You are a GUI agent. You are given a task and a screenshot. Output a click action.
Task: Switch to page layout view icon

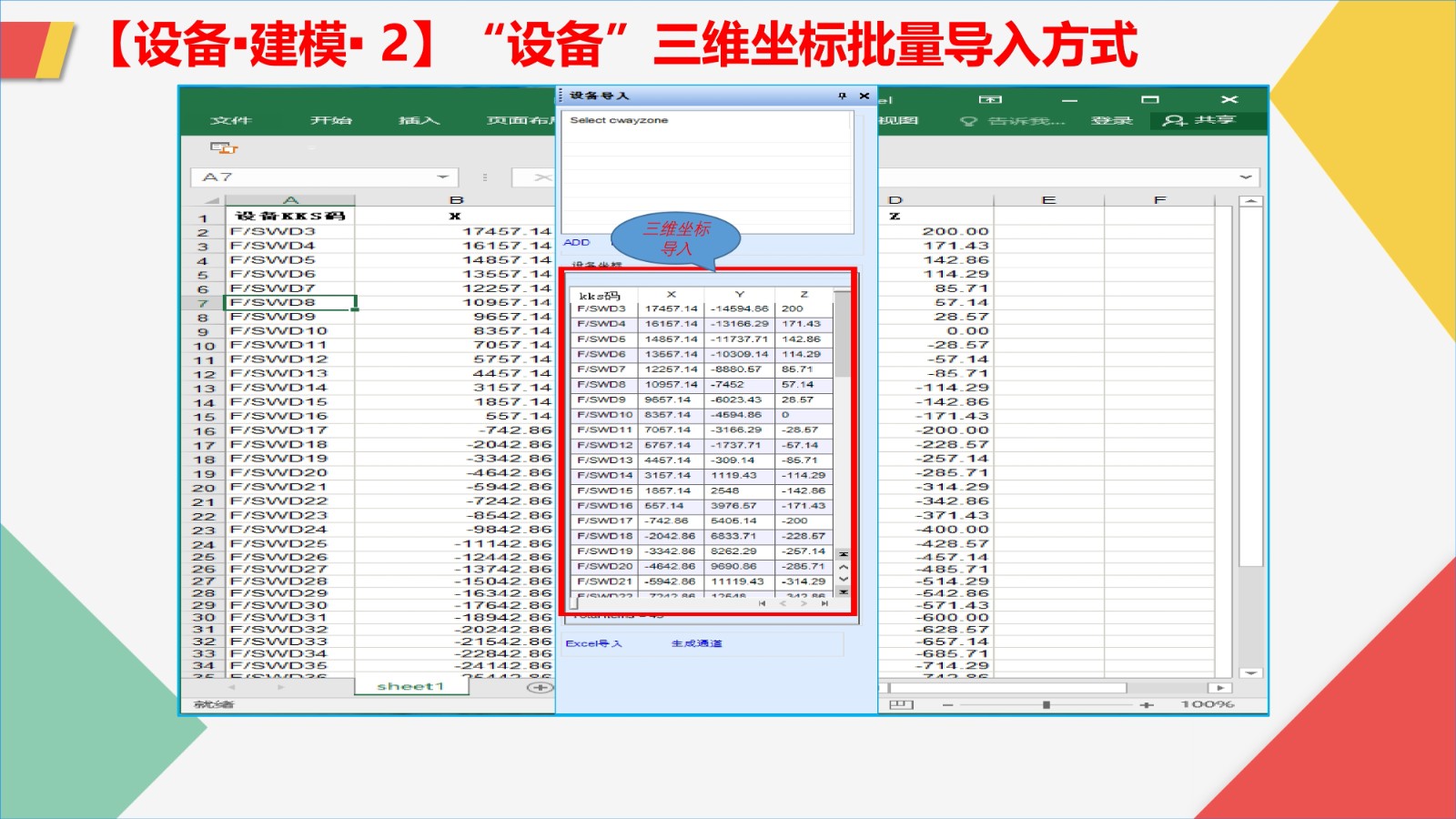[x=901, y=705]
